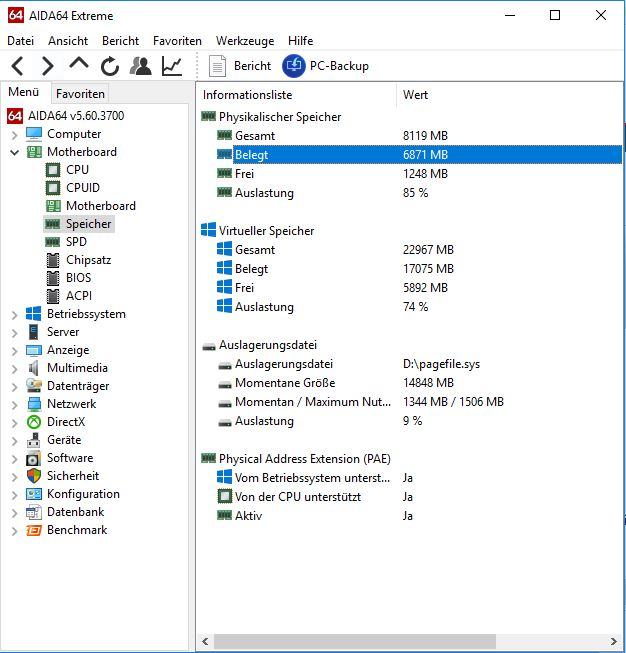Select the Gesamt 8119 MB row
This screenshot has width=626, height=653.
click(x=419, y=136)
